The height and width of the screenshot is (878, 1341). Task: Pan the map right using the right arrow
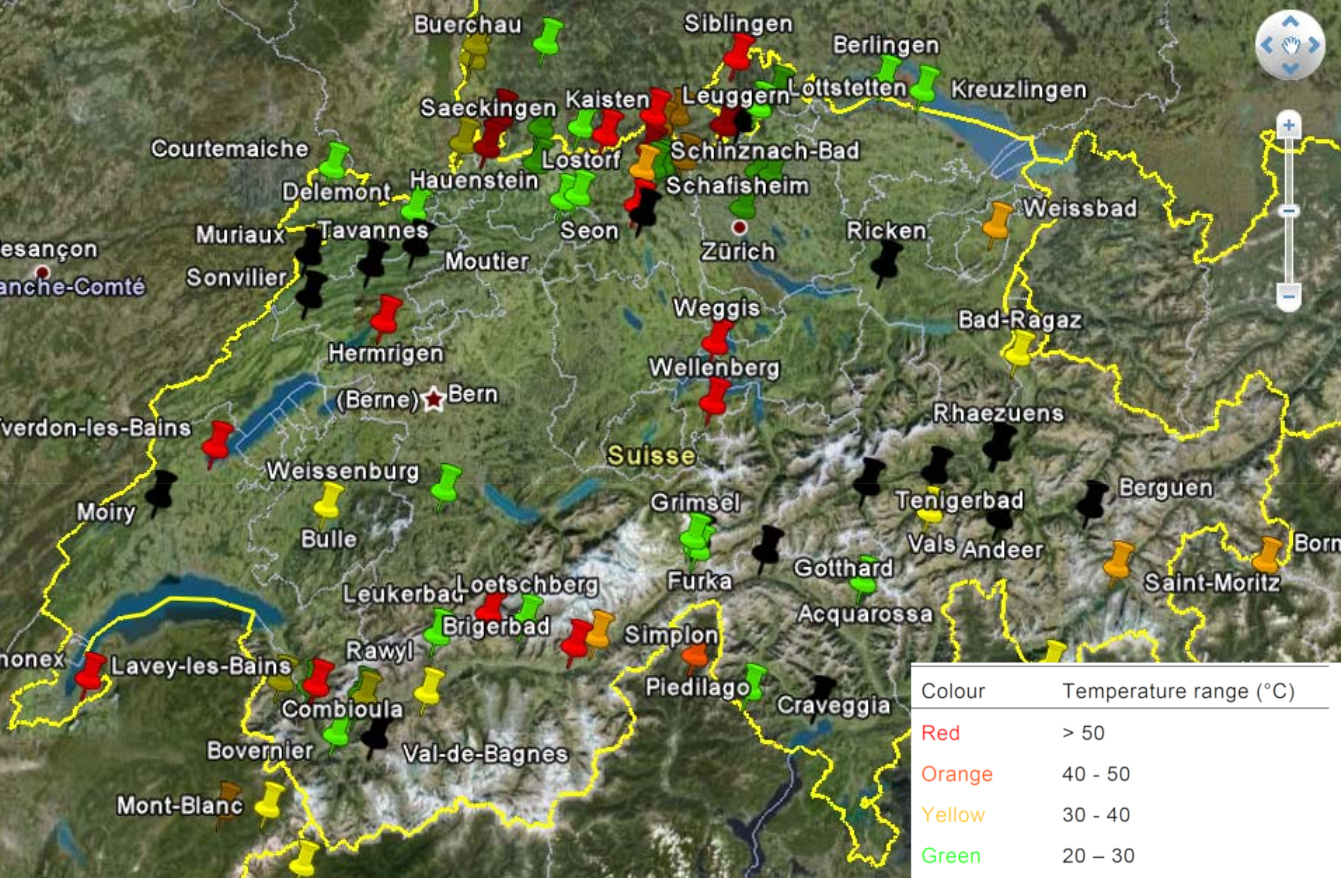[x=1313, y=45]
